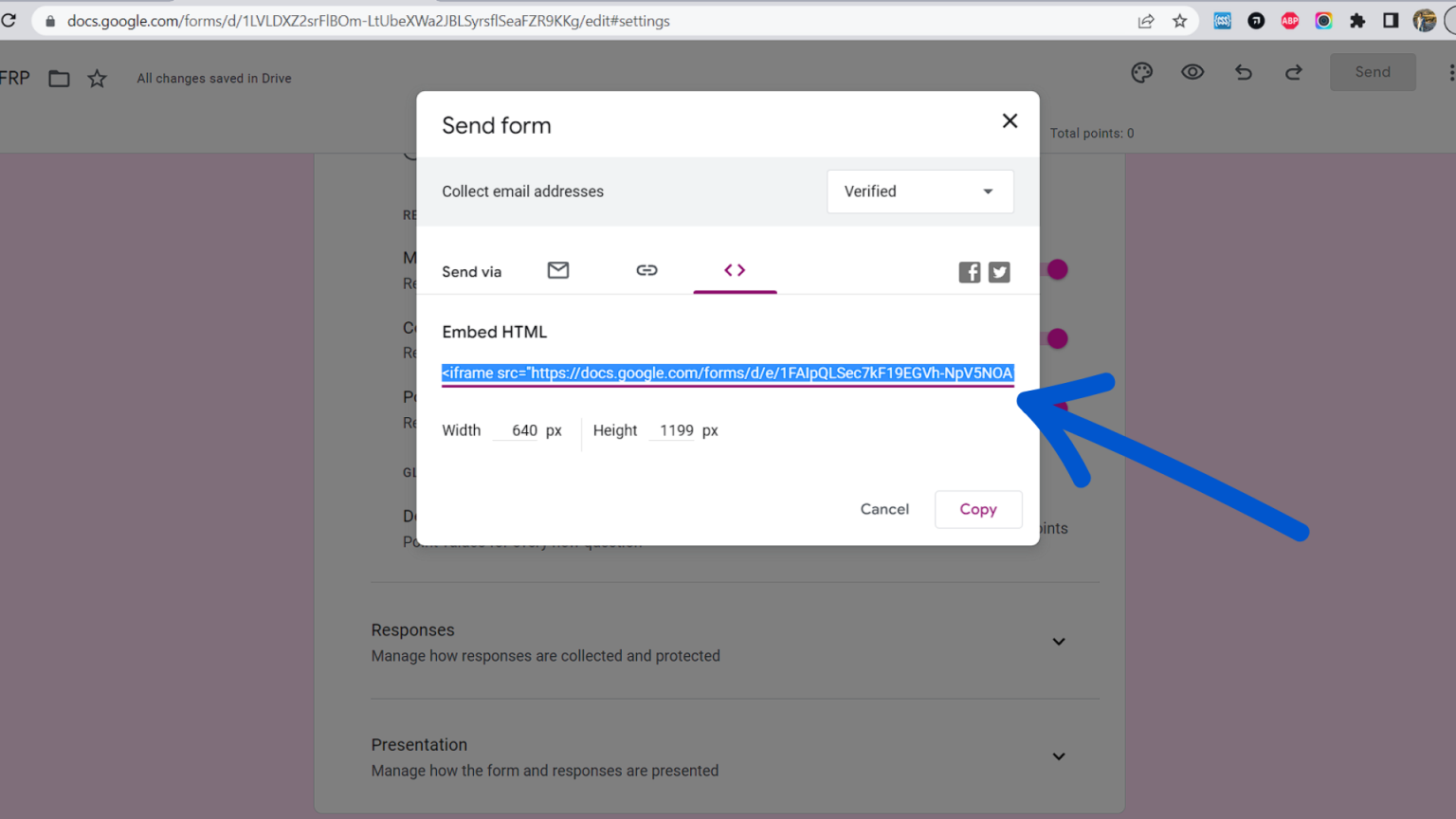This screenshot has height=819, width=1456.
Task: Cancel the Send form dialog
Action: tap(883, 509)
